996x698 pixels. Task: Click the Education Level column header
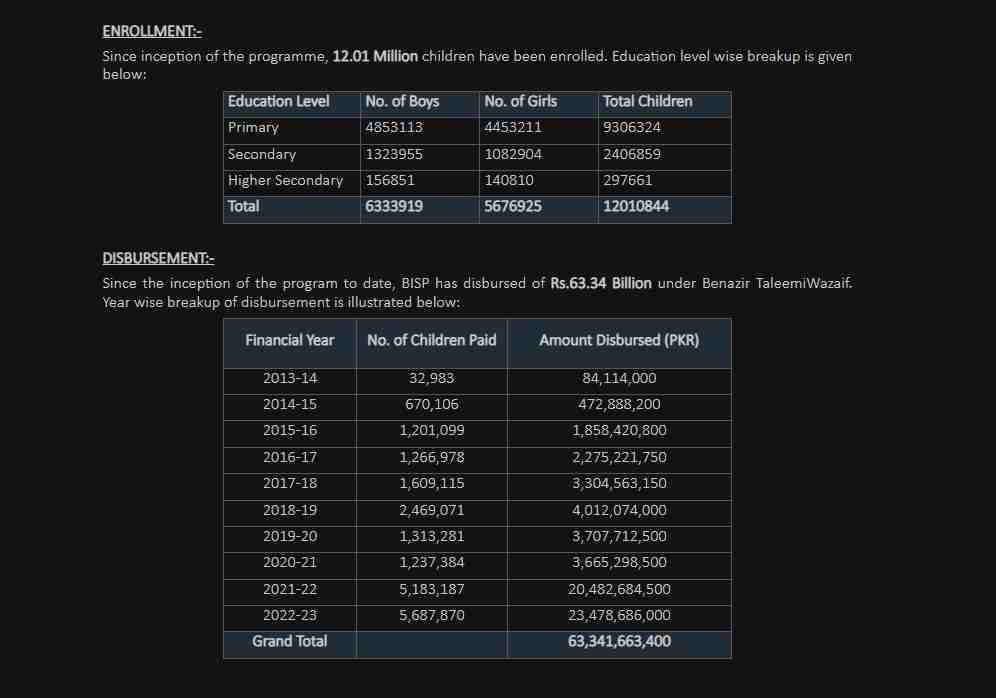pyautogui.click(x=278, y=101)
